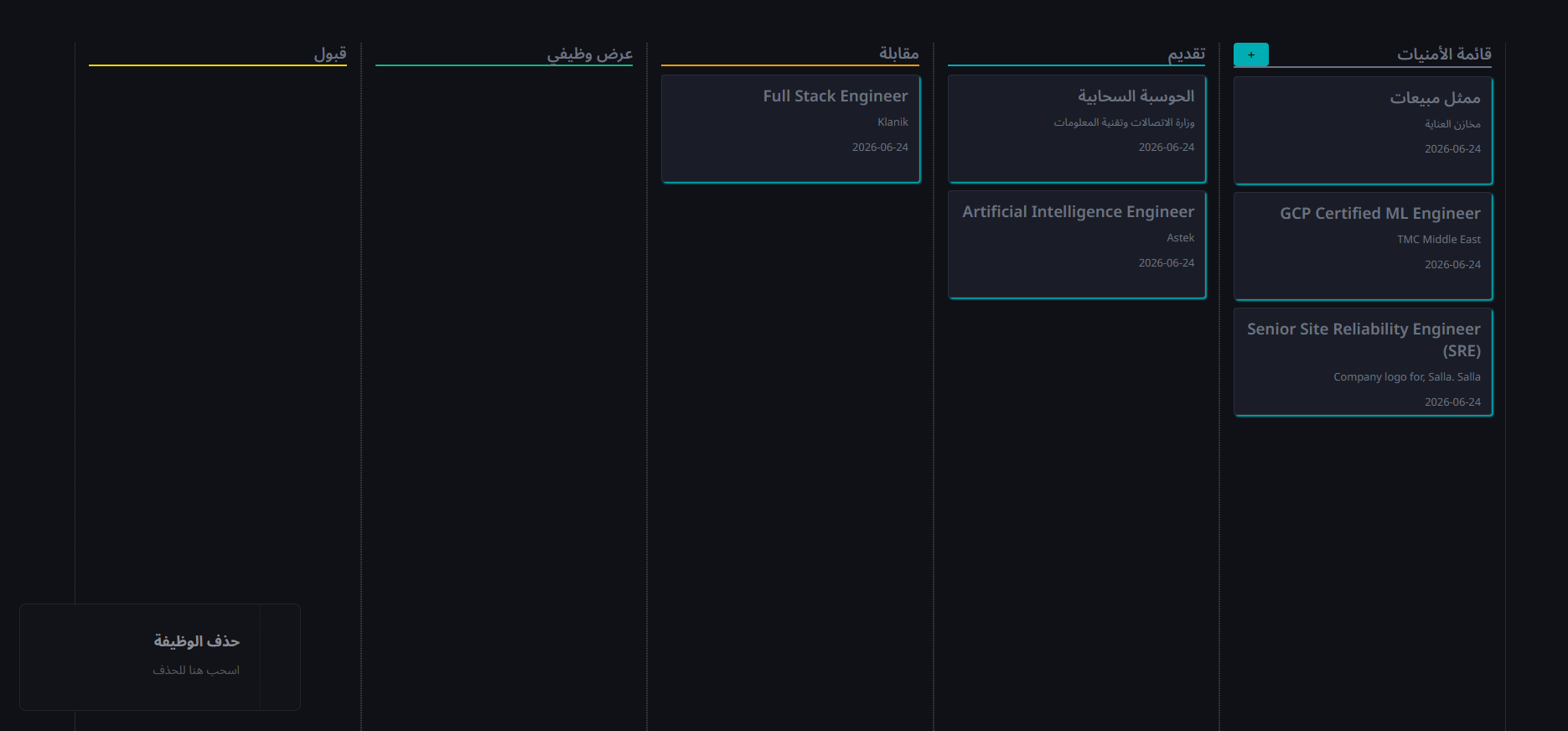The image size is (1568, 731).
Task: Open the الحوسبة السحابية job card
Action: [1077, 128]
